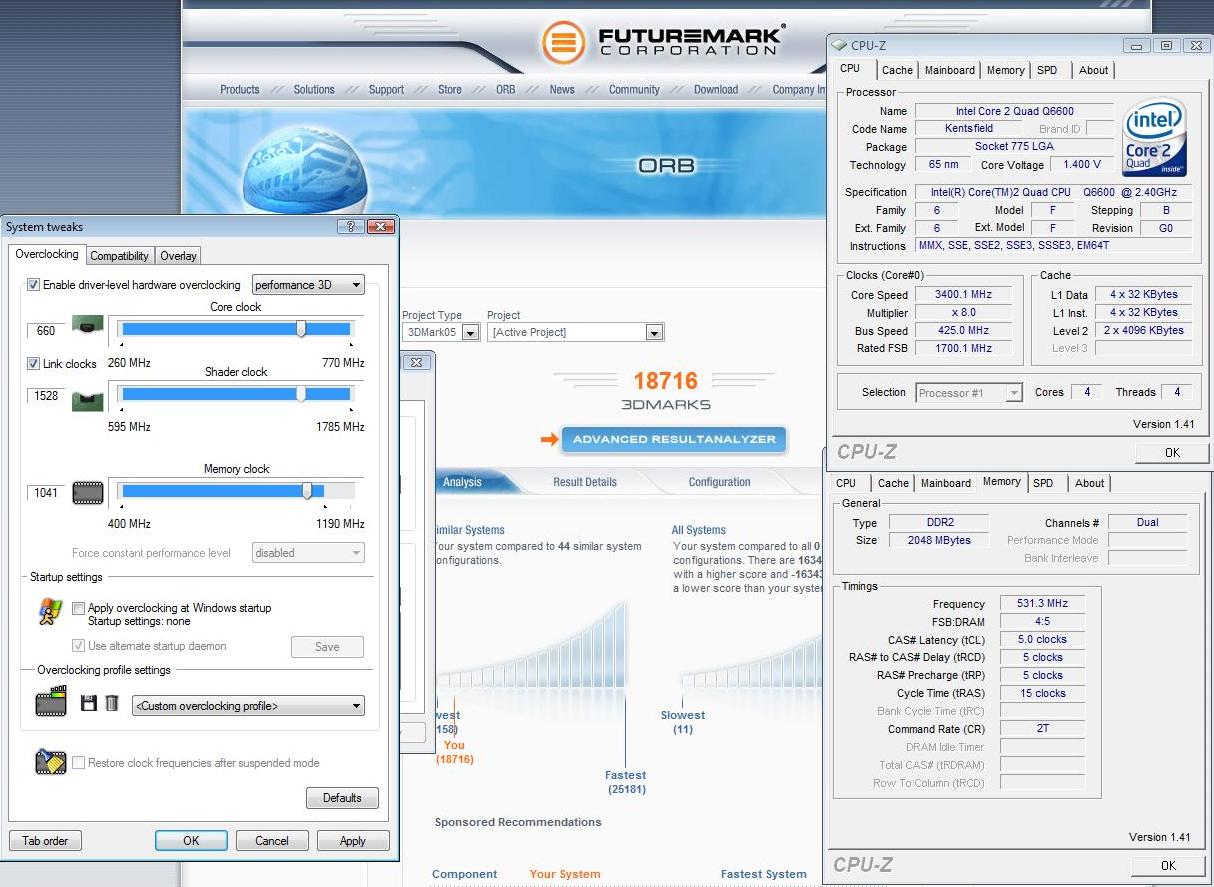
Task: Switch to Overlay tab in System tweaks
Action: point(178,256)
